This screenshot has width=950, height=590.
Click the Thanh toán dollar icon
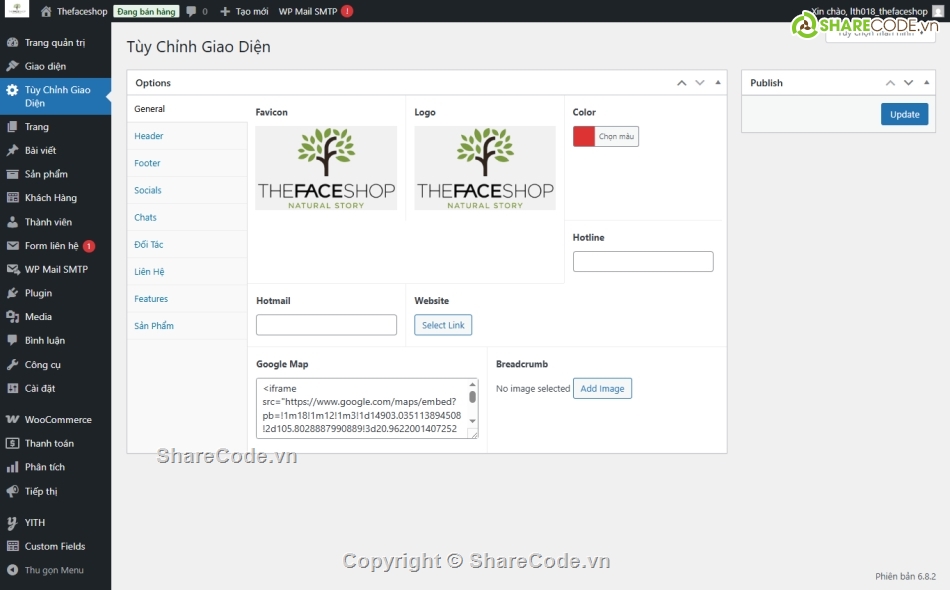click(x=12, y=443)
